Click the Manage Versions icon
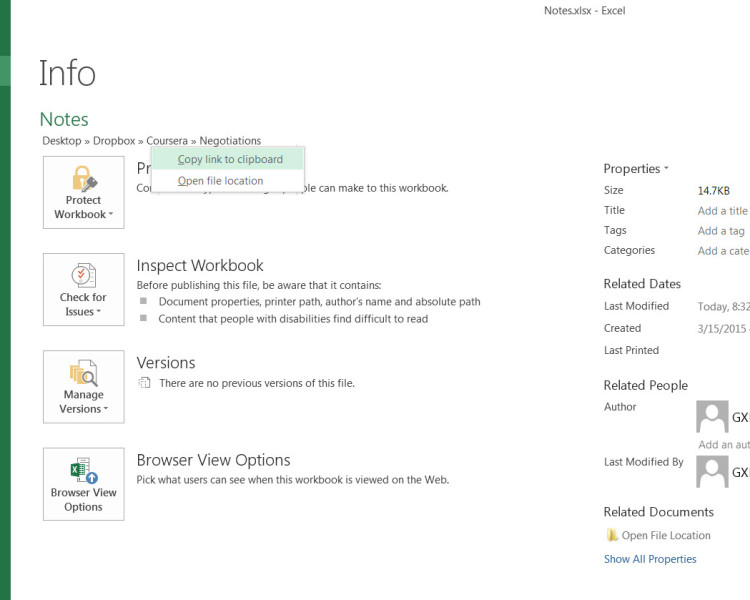This screenshot has height=600, width=750. tap(84, 373)
